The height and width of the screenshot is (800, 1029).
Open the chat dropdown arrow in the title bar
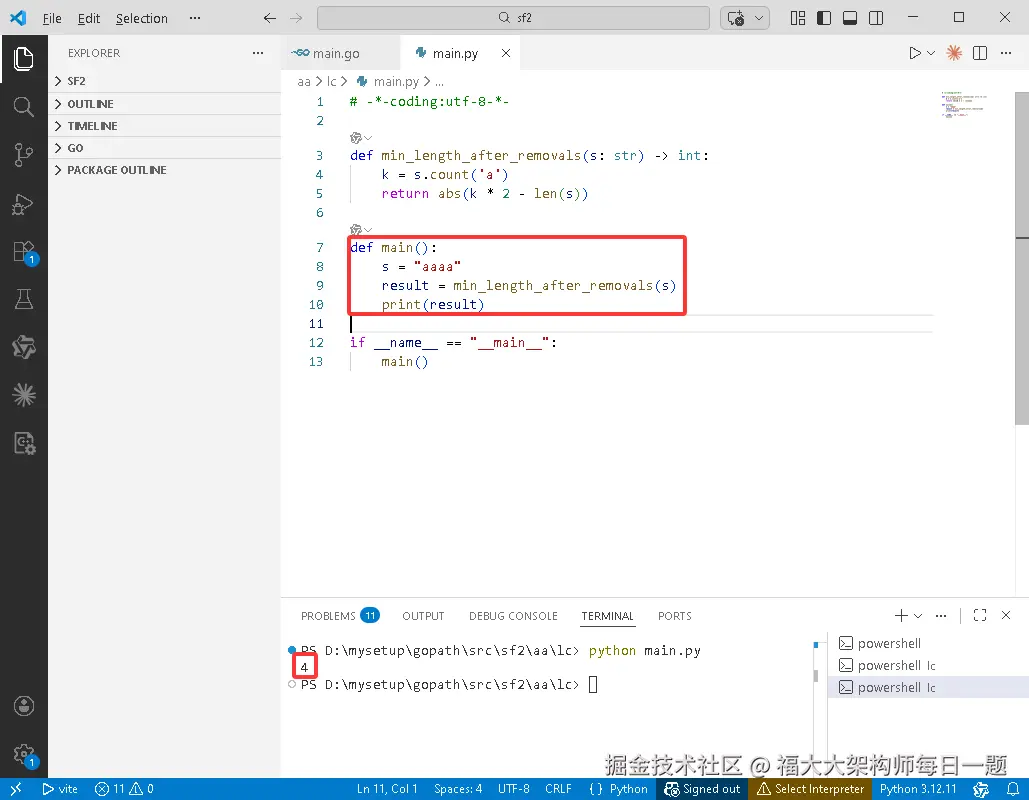759,18
